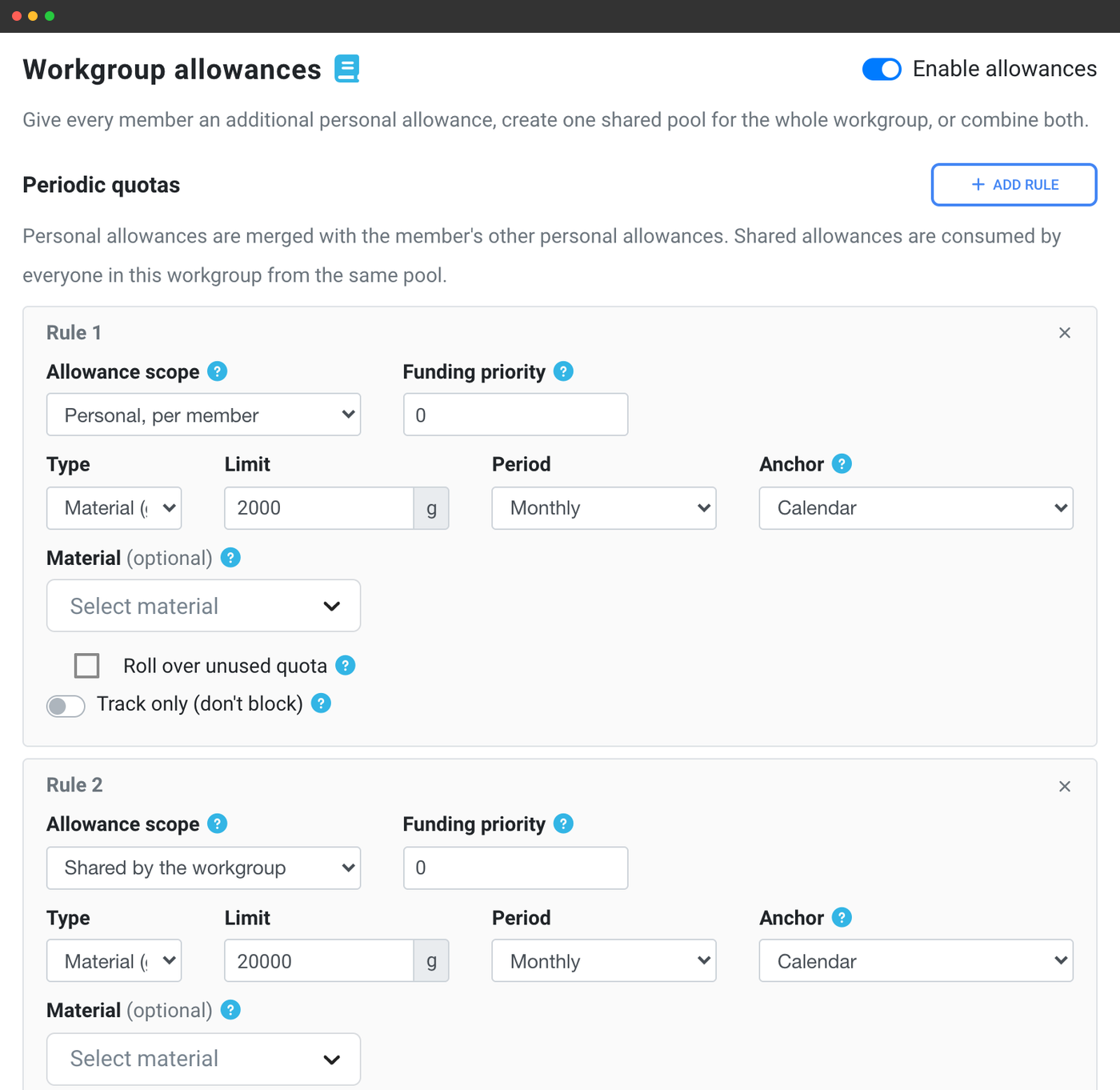Screen dimensions: 1120x1090
Task: Toggle the Enable allowances switch
Action: pyautogui.click(x=882, y=70)
